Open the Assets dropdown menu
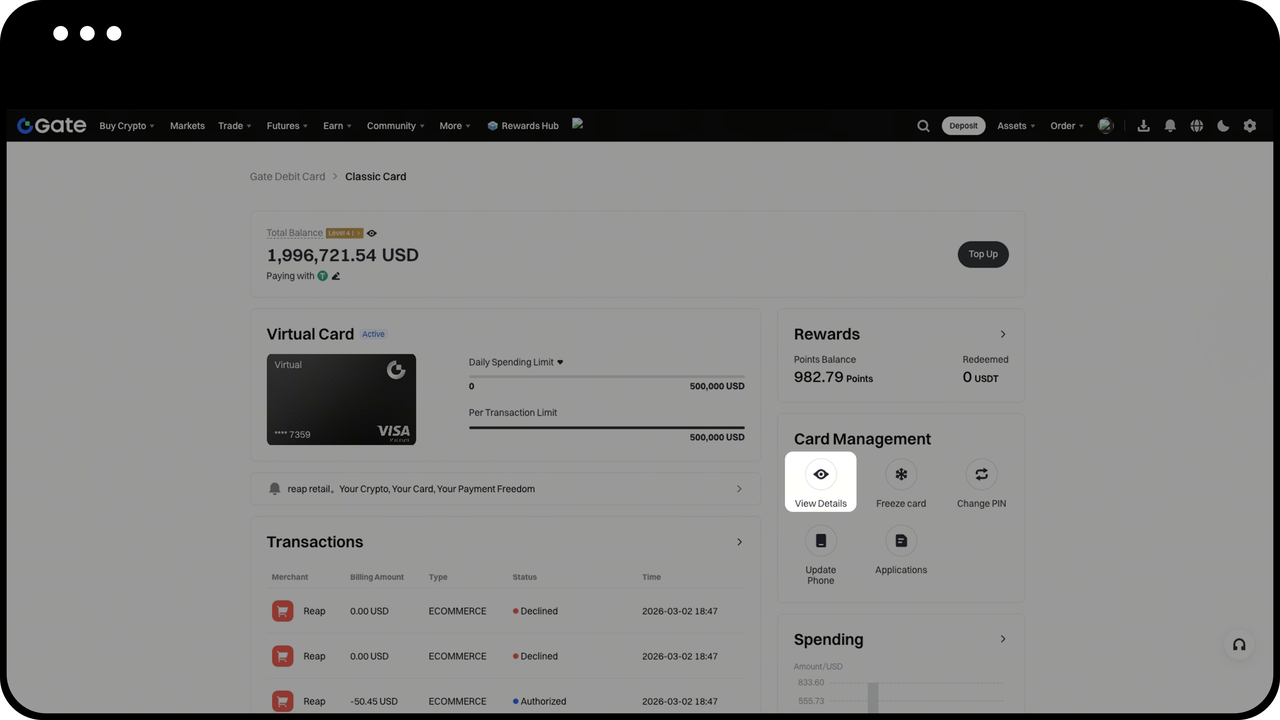Viewport: 1280px width, 720px height. pyautogui.click(x=1016, y=126)
